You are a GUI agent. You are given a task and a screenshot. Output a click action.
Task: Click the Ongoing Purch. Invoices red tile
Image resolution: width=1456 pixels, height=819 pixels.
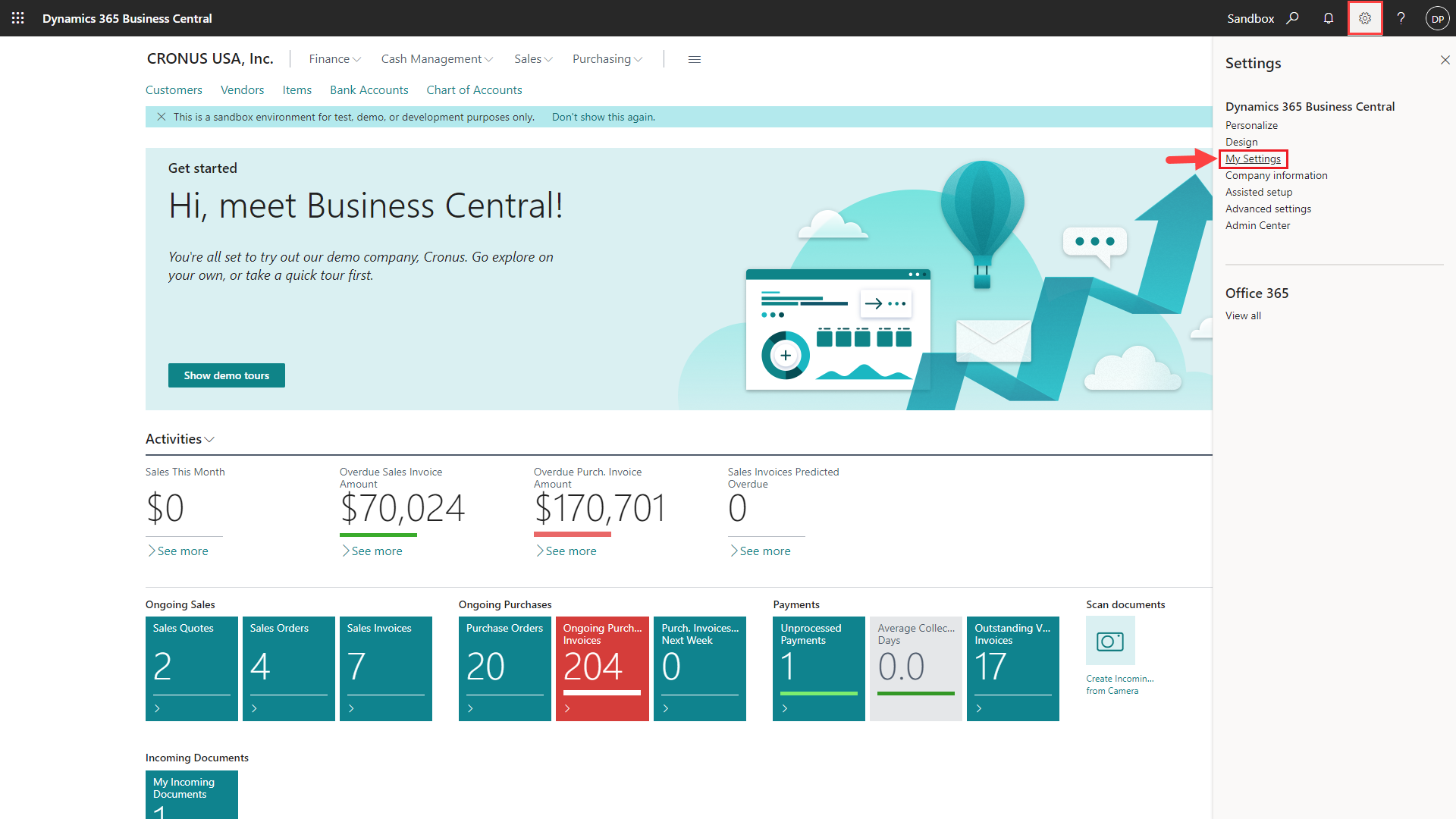point(602,667)
